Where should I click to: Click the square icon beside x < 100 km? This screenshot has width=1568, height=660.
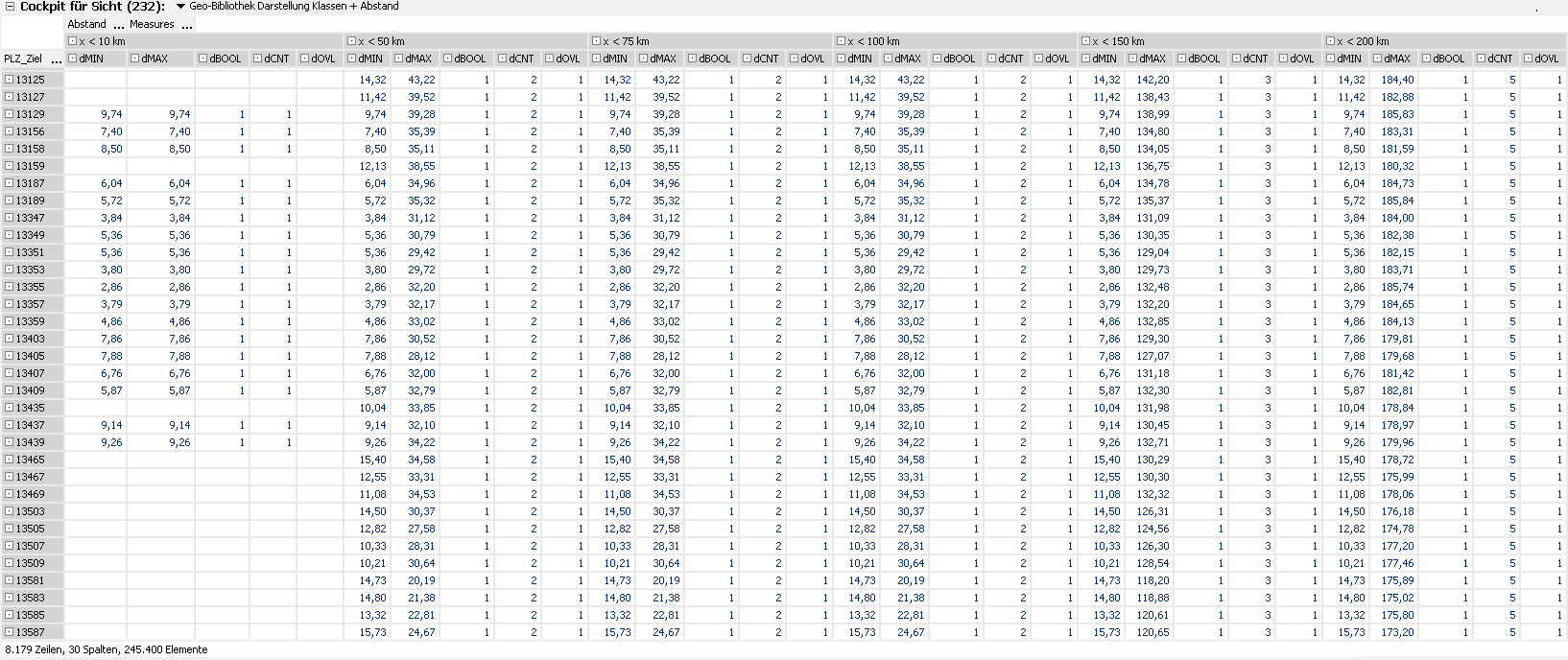(841, 41)
